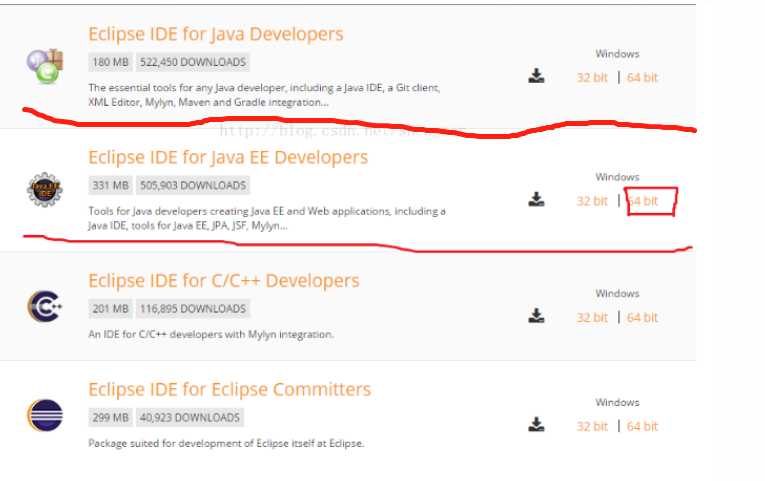
Task: Click Windows label in Java EE Developers row
Action: point(617,177)
